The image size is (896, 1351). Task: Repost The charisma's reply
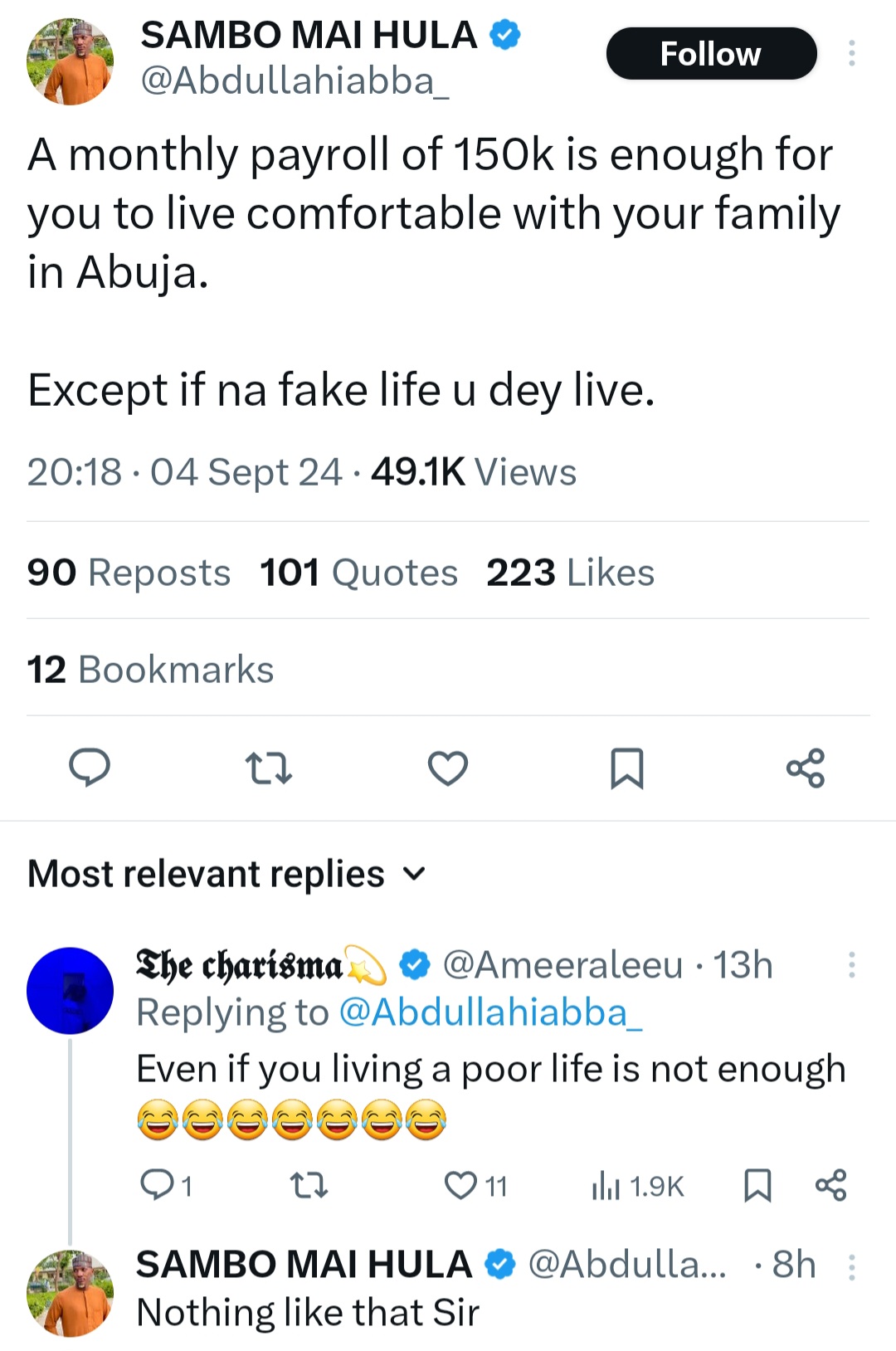pos(310,1186)
